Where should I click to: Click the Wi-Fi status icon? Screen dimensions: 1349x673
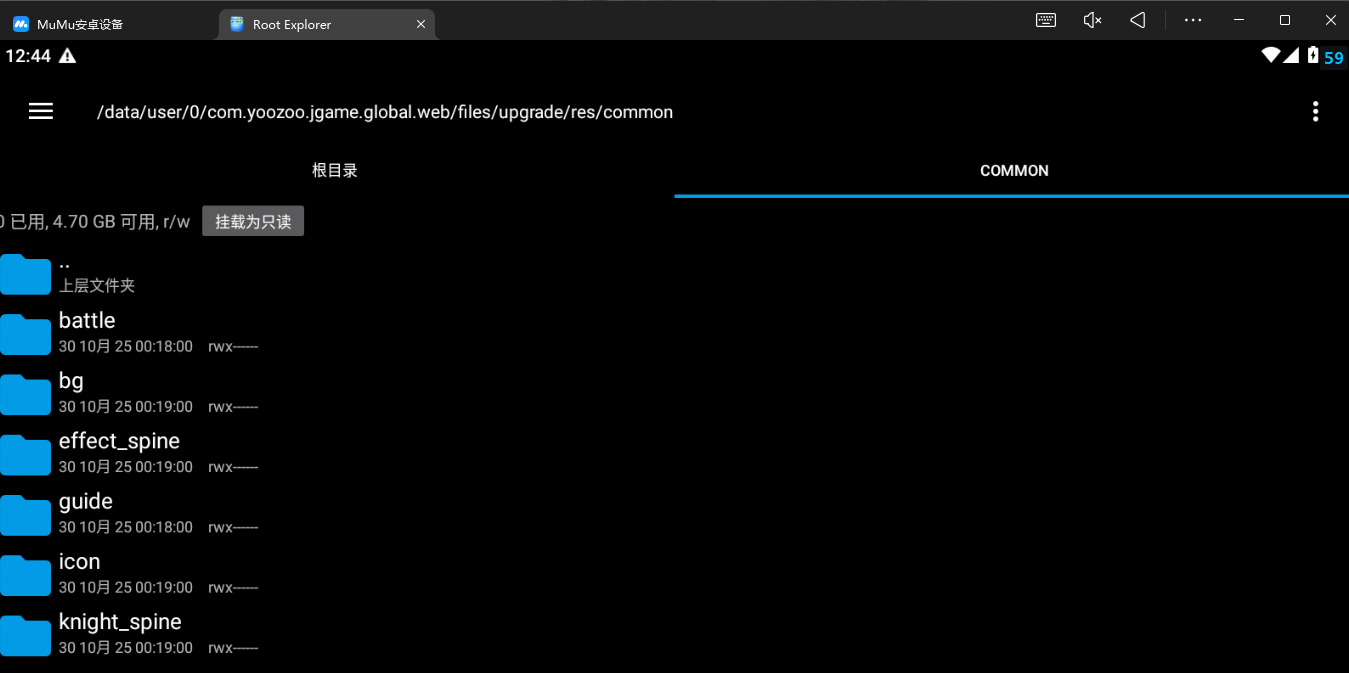pos(1270,55)
